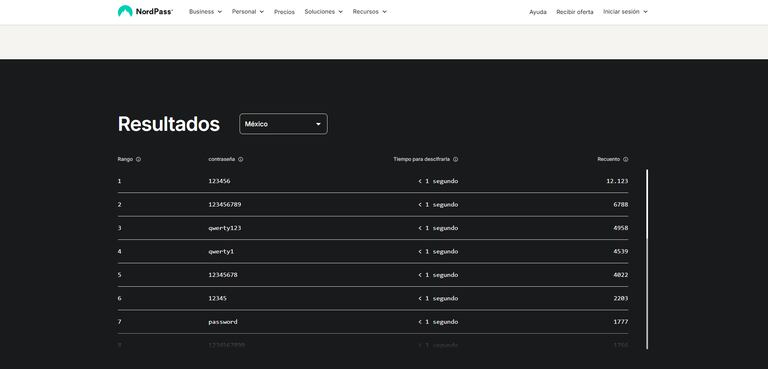Click the count 6788

[621, 204]
